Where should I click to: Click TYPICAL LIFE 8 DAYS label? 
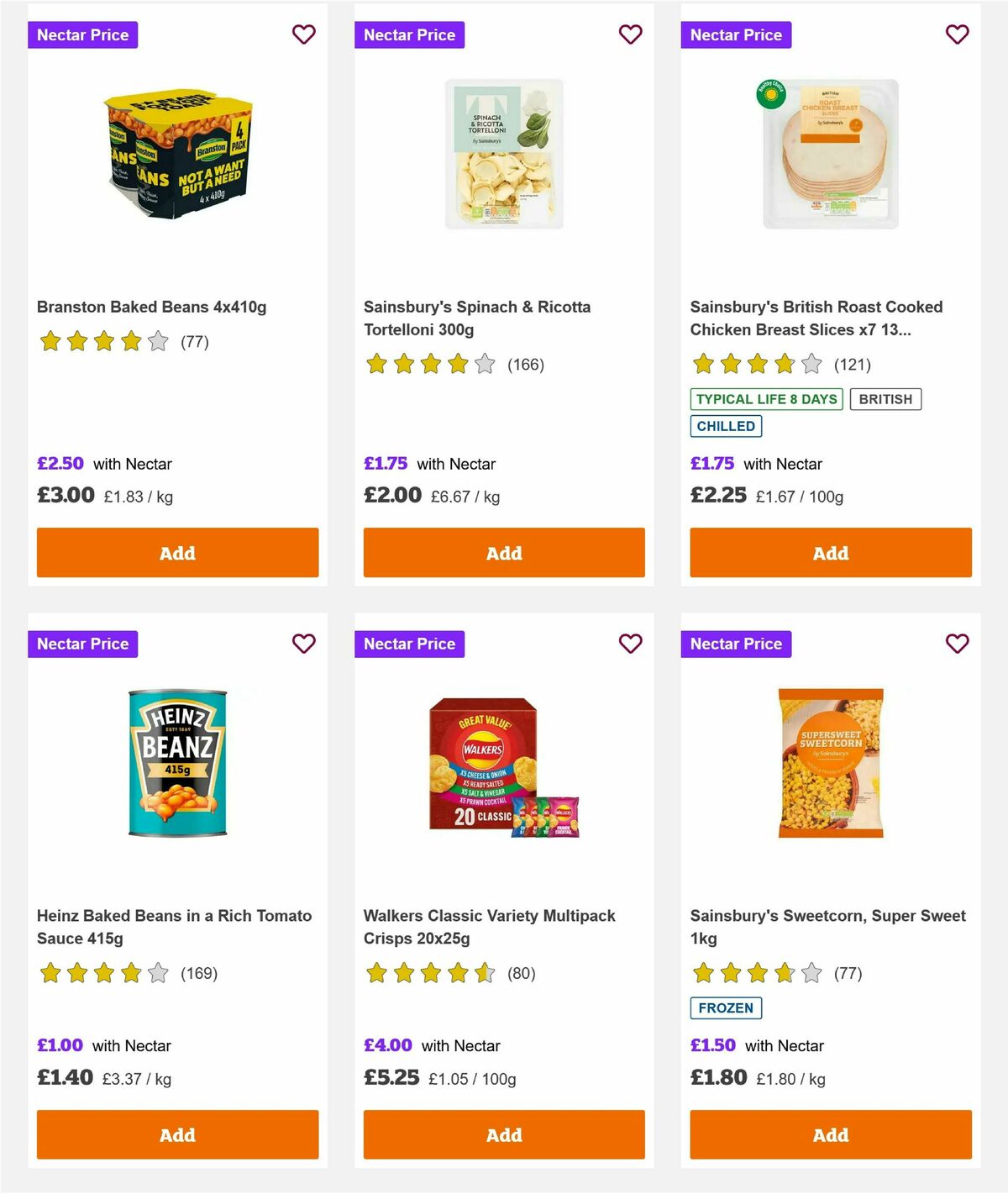(x=766, y=399)
